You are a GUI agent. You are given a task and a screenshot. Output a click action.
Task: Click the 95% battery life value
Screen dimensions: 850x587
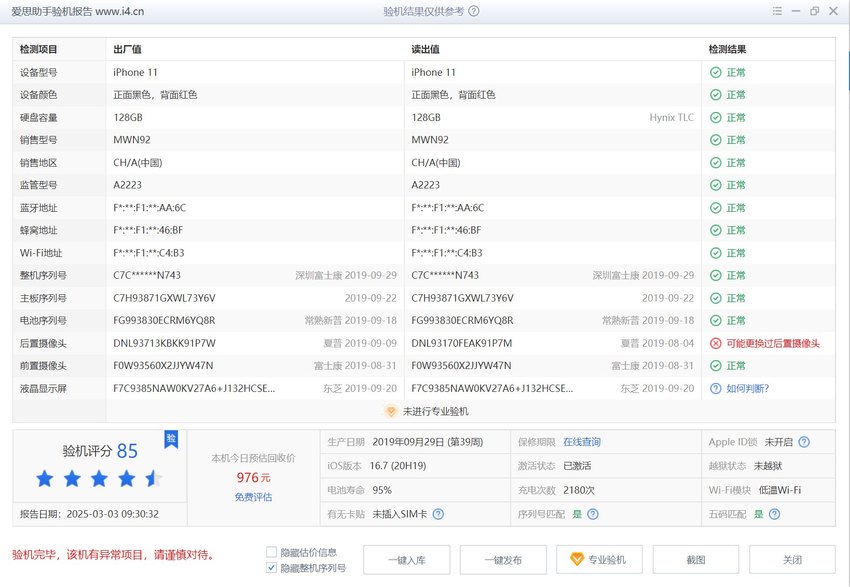click(382, 490)
